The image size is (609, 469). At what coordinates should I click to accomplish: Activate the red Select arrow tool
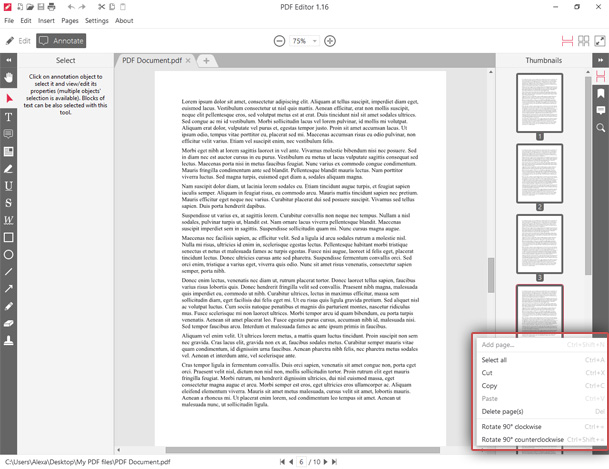(x=9, y=98)
